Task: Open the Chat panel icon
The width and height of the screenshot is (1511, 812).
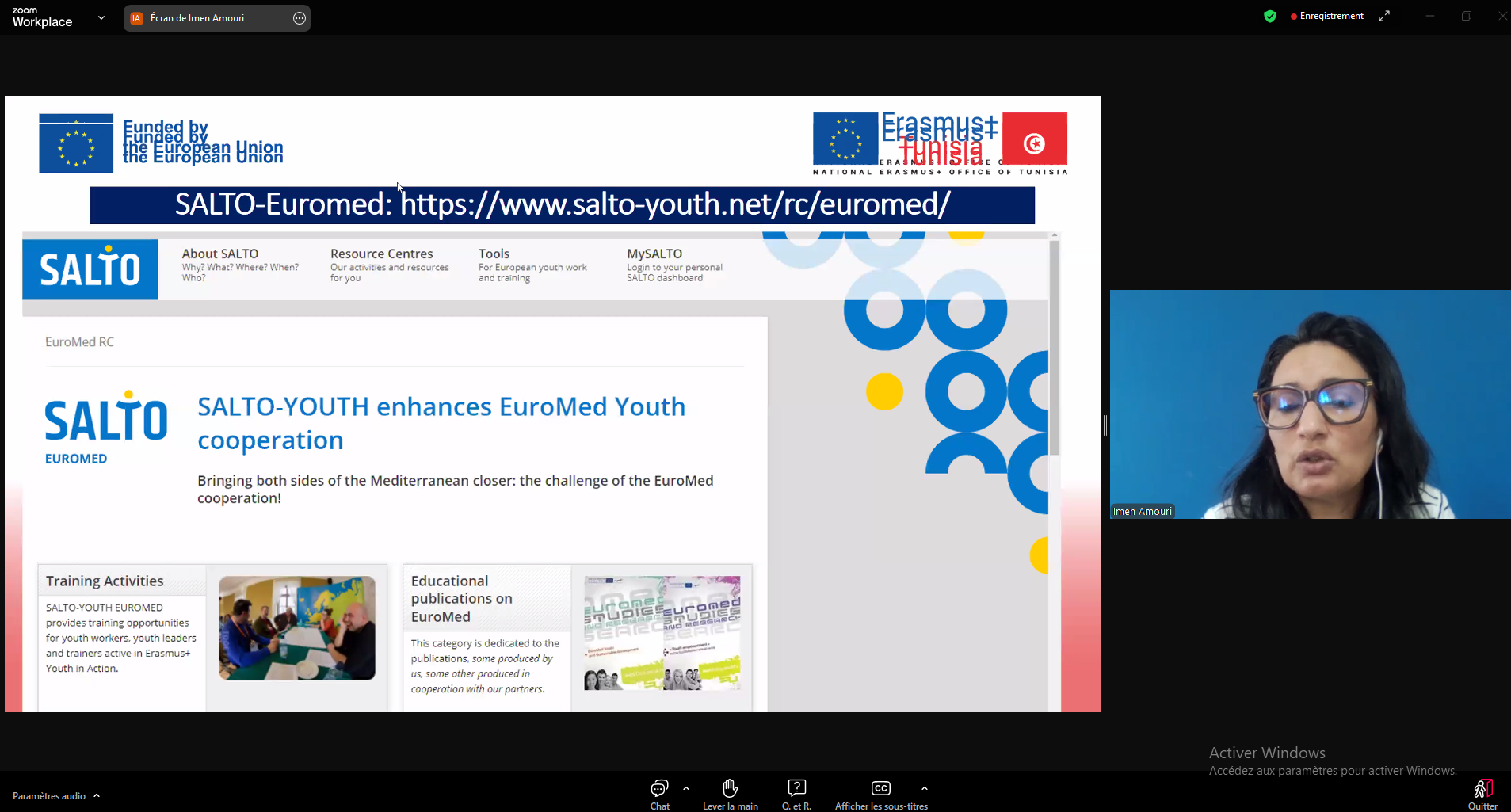Action: coord(659,788)
